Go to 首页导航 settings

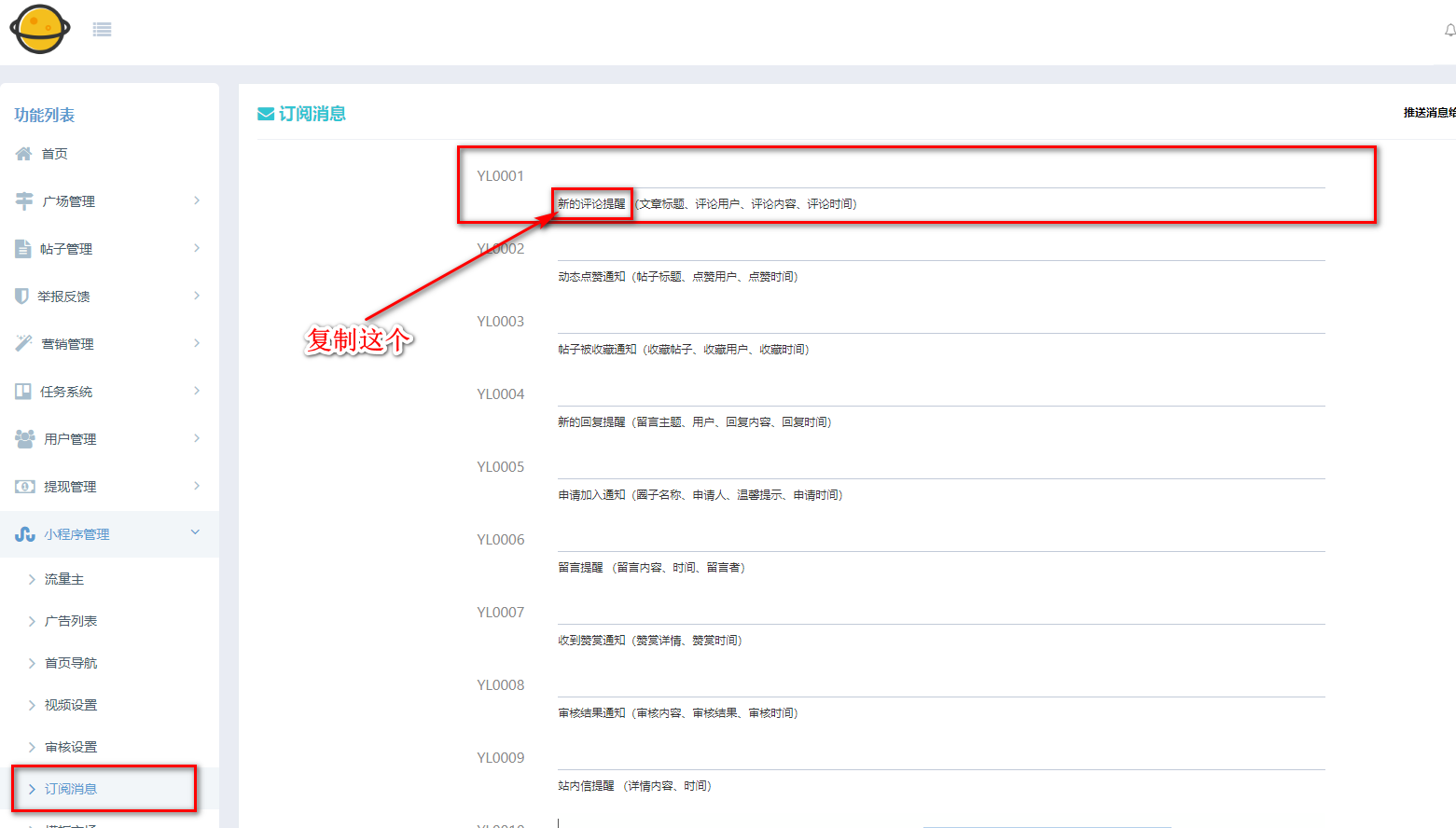[x=71, y=663]
